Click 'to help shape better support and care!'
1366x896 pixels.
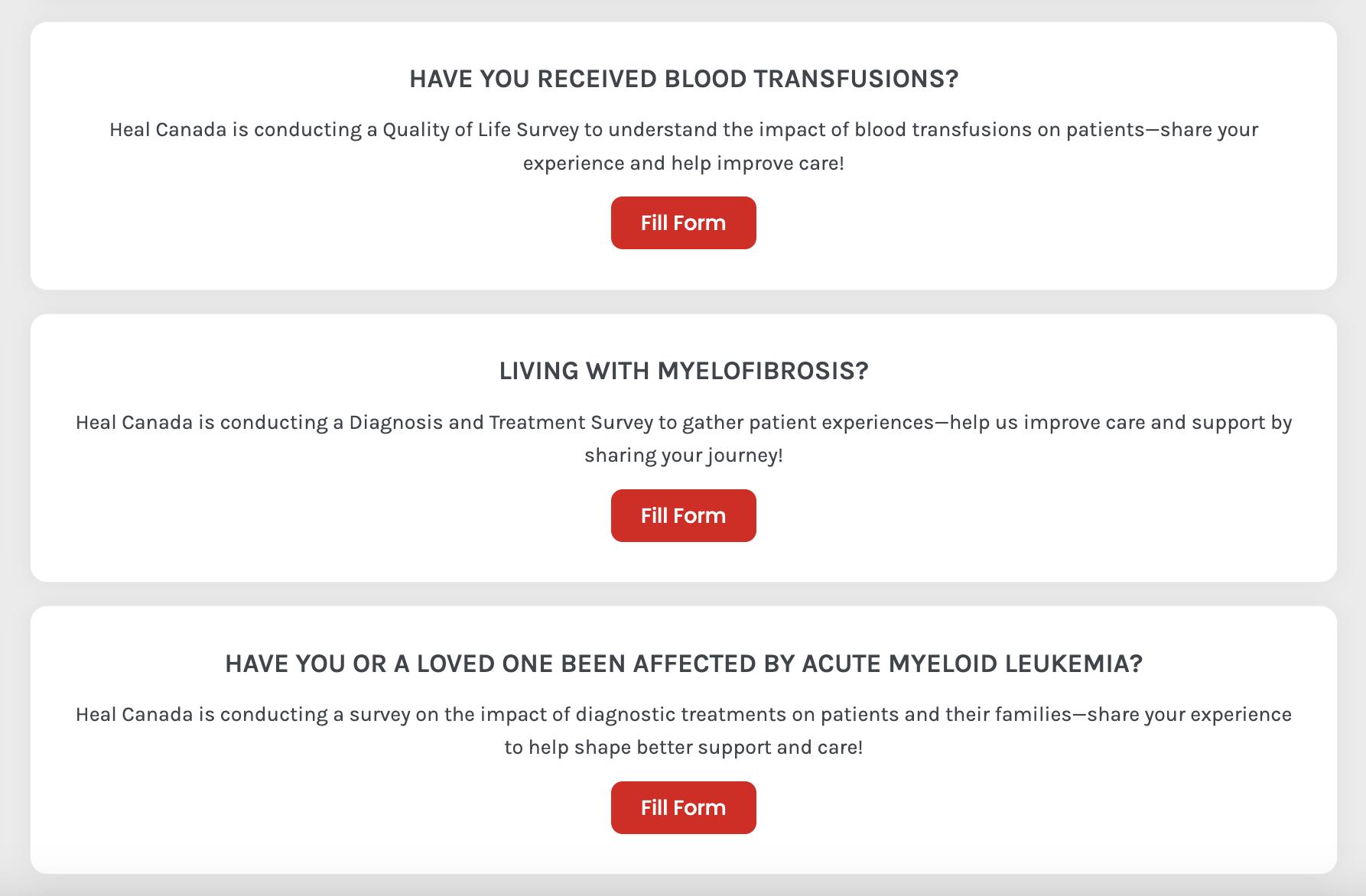click(x=683, y=748)
